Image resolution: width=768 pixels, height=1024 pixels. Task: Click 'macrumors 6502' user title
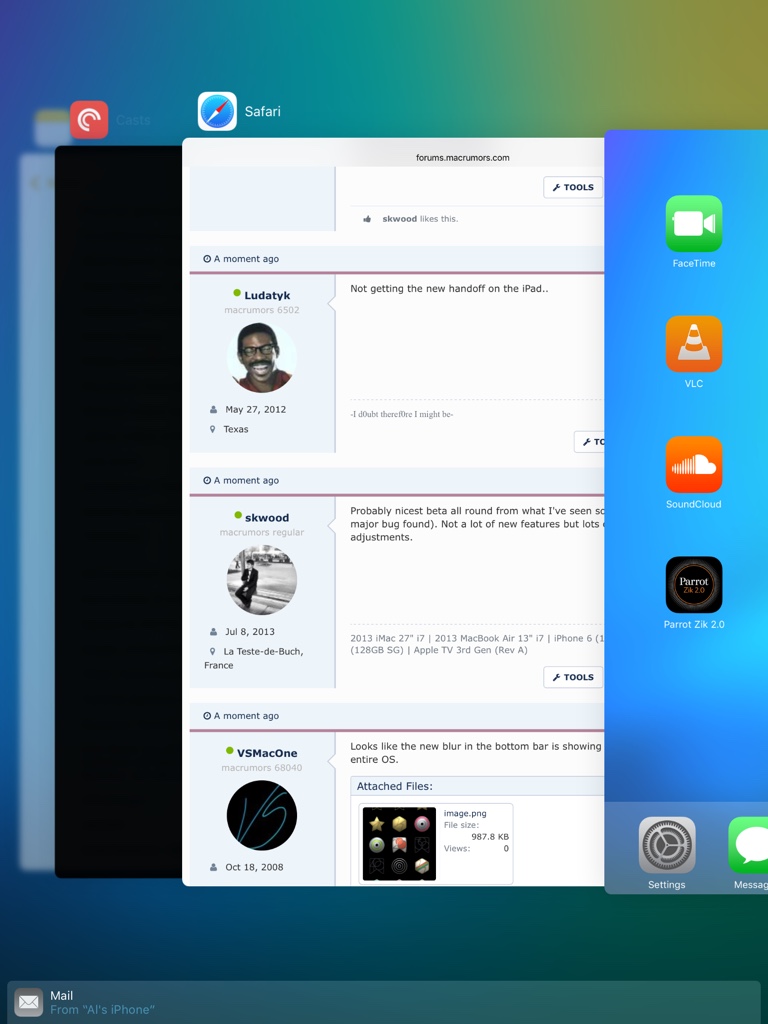262,310
